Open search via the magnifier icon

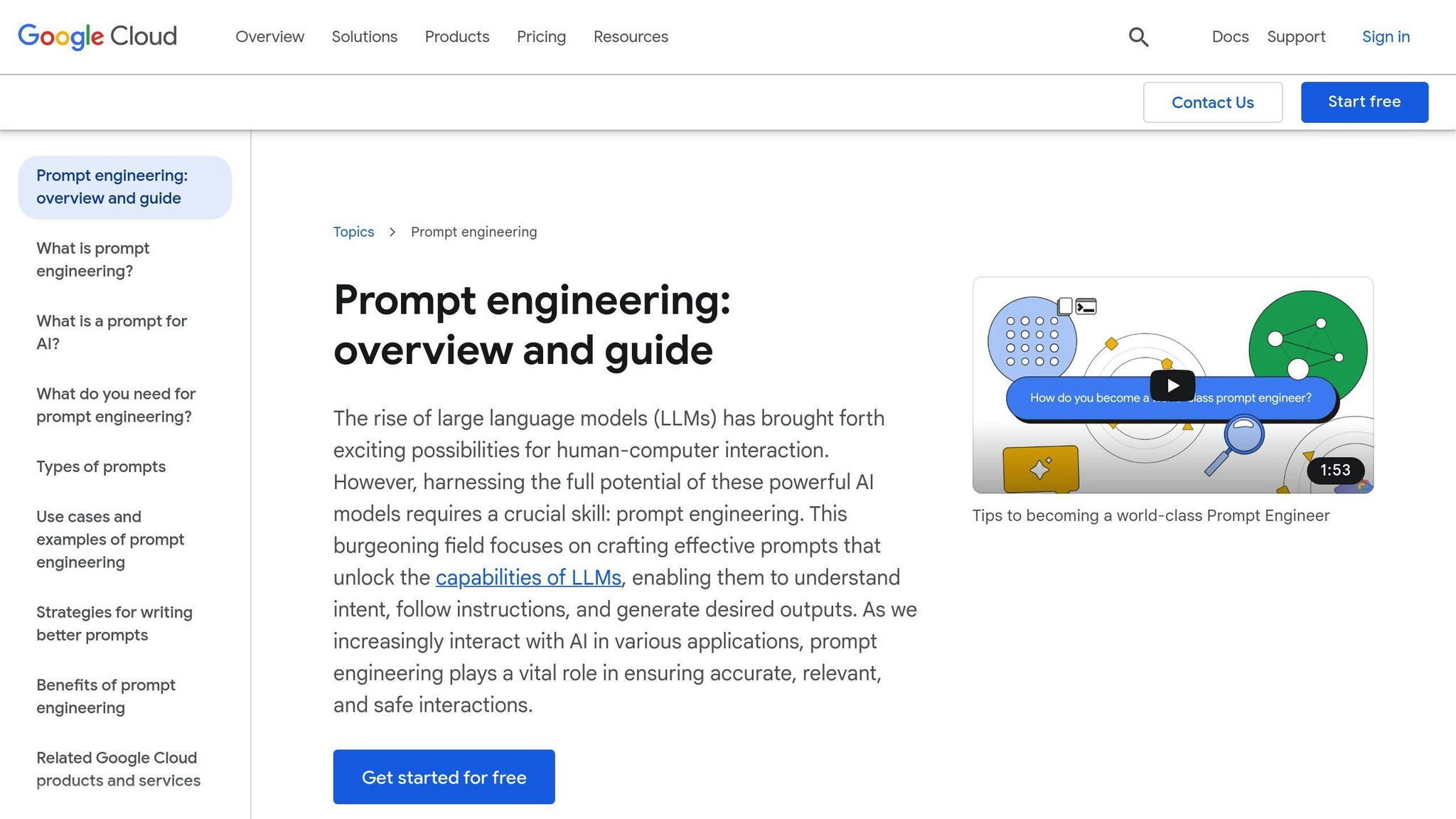click(x=1138, y=36)
